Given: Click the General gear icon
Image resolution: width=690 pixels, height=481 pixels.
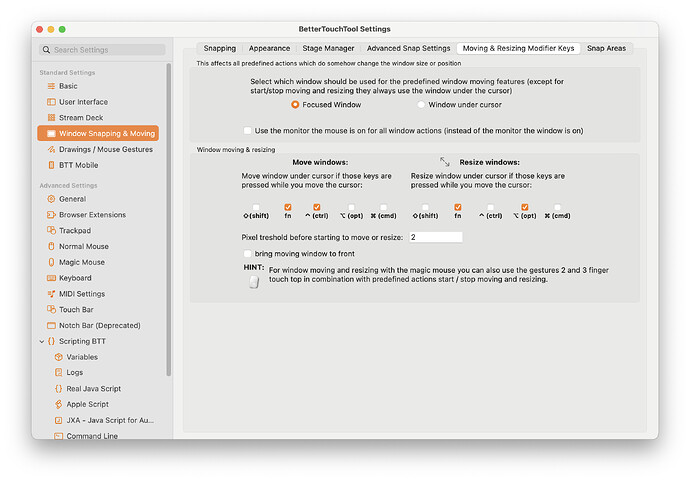Looking at the screenshot, I should pyautogui.click(x=51, y=199).
